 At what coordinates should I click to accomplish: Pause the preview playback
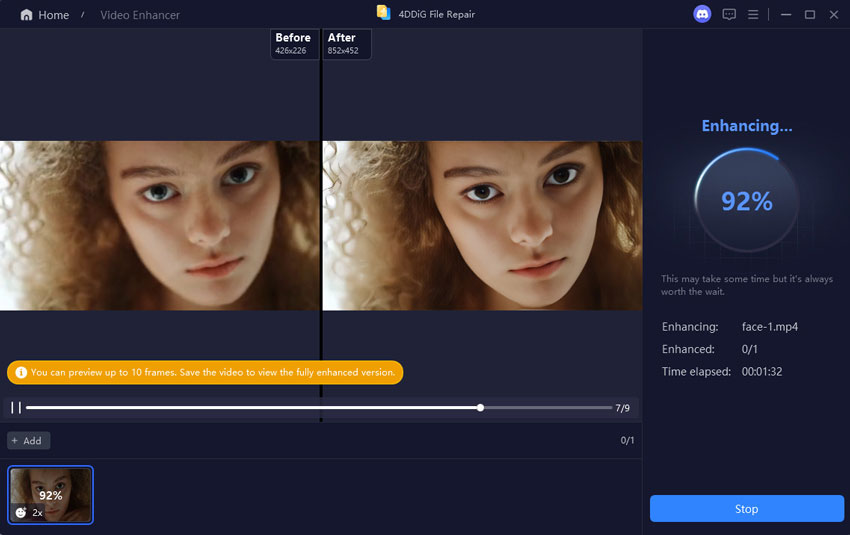point(16,408)
